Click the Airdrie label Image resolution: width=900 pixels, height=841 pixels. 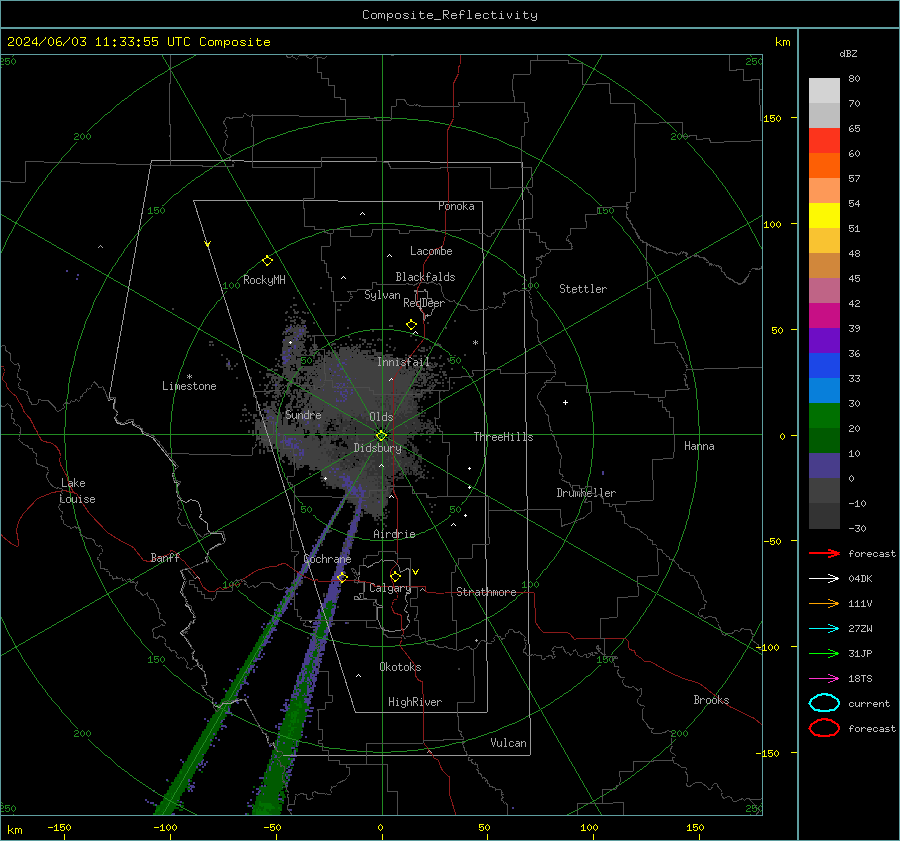[x=394, y=534]
